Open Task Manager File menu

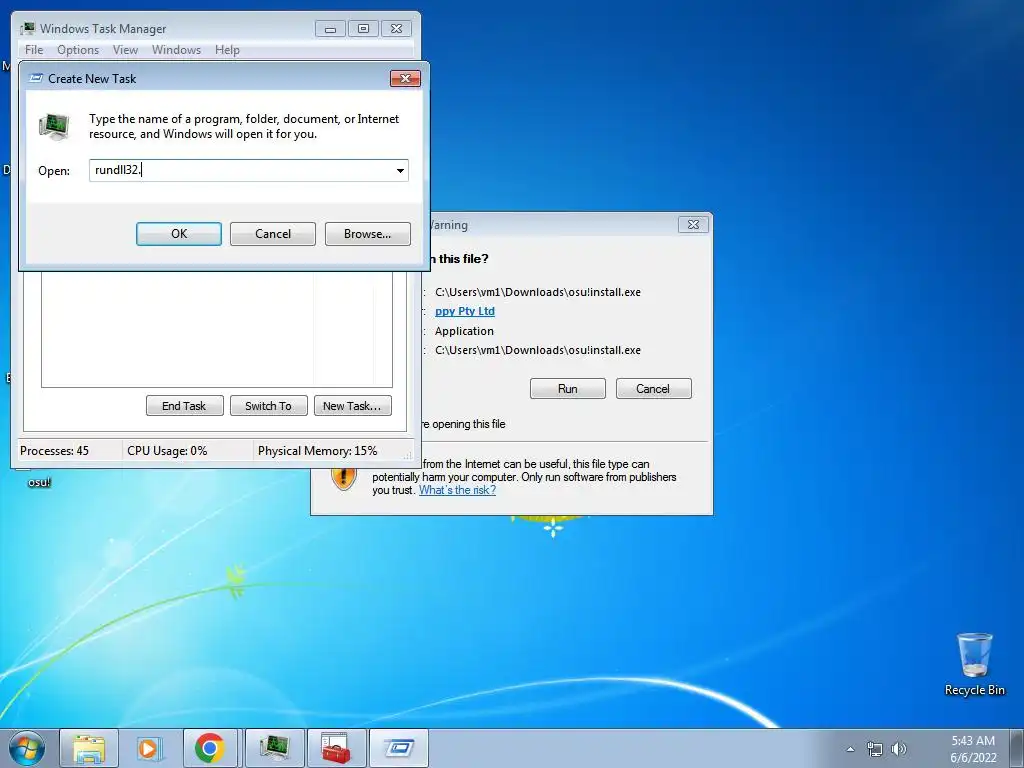click(34, 50)
